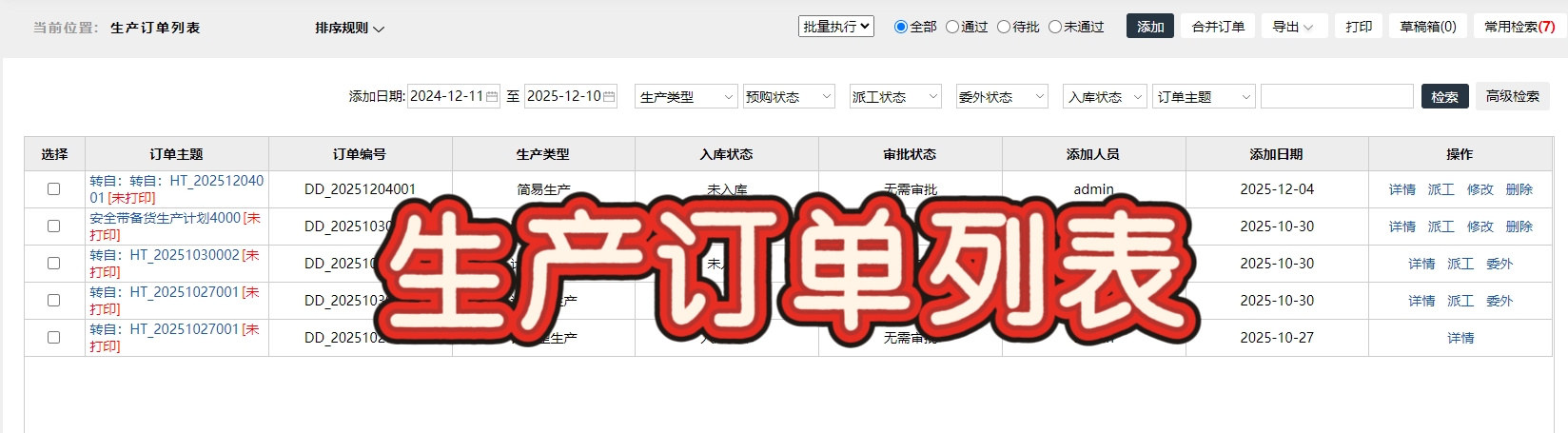The image size is (1568, 433).
Task: Open the 草稿箱(0) button
Action: click(x=1428, y=27)
